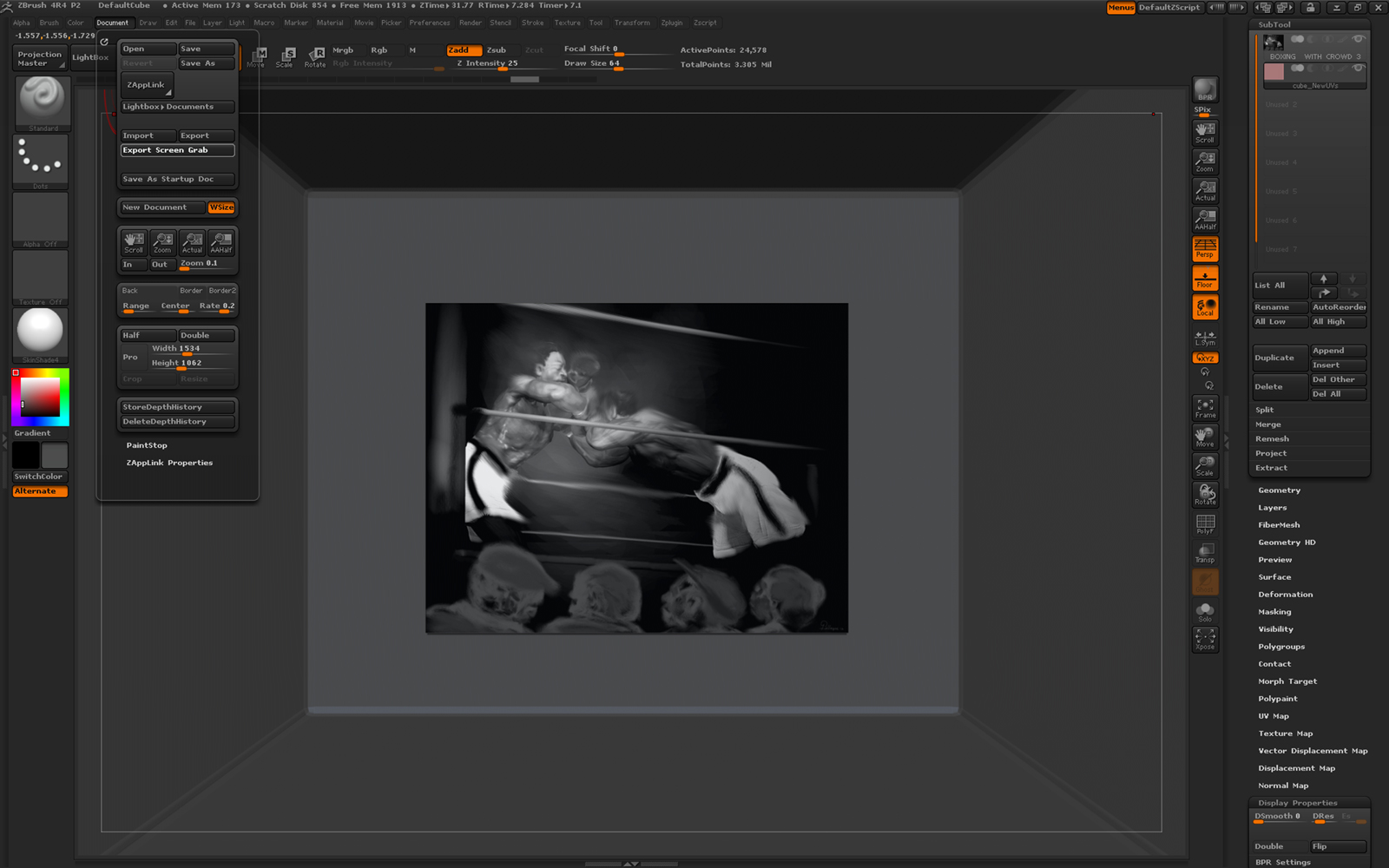Toggle the Floor grid

click(x=1205, y=279)
